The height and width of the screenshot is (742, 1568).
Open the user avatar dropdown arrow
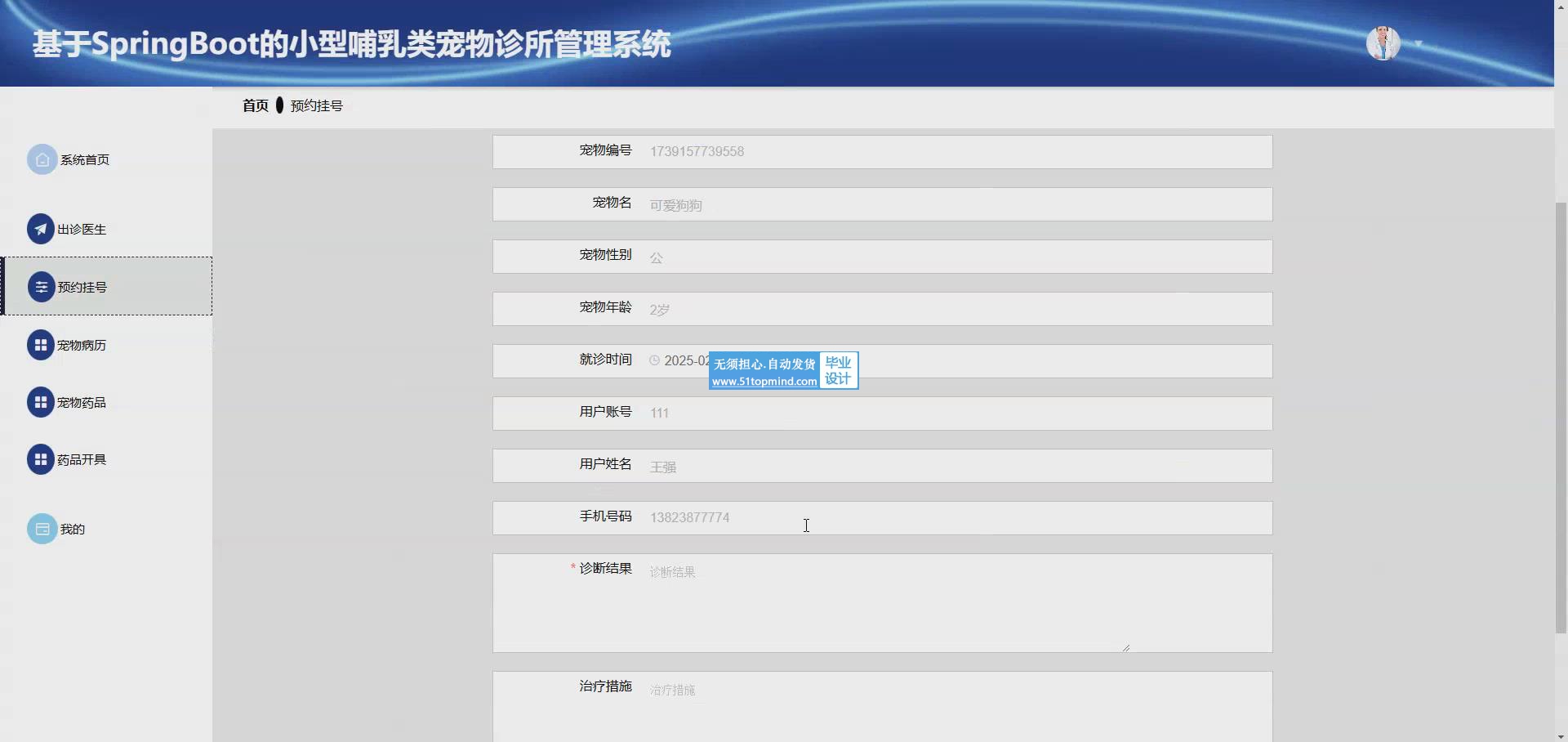(1419, 44)
